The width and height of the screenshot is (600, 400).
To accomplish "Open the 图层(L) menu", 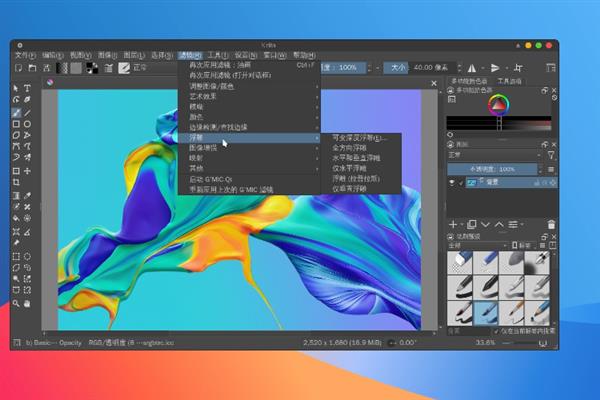I will [x=134, y=55].
